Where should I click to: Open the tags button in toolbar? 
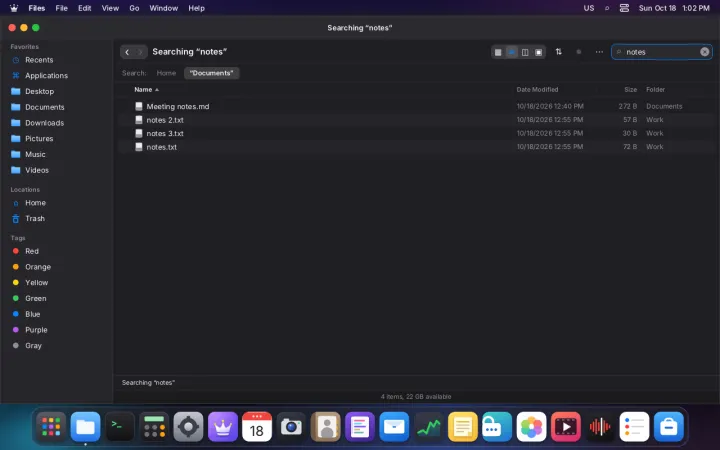coord(579,52)
